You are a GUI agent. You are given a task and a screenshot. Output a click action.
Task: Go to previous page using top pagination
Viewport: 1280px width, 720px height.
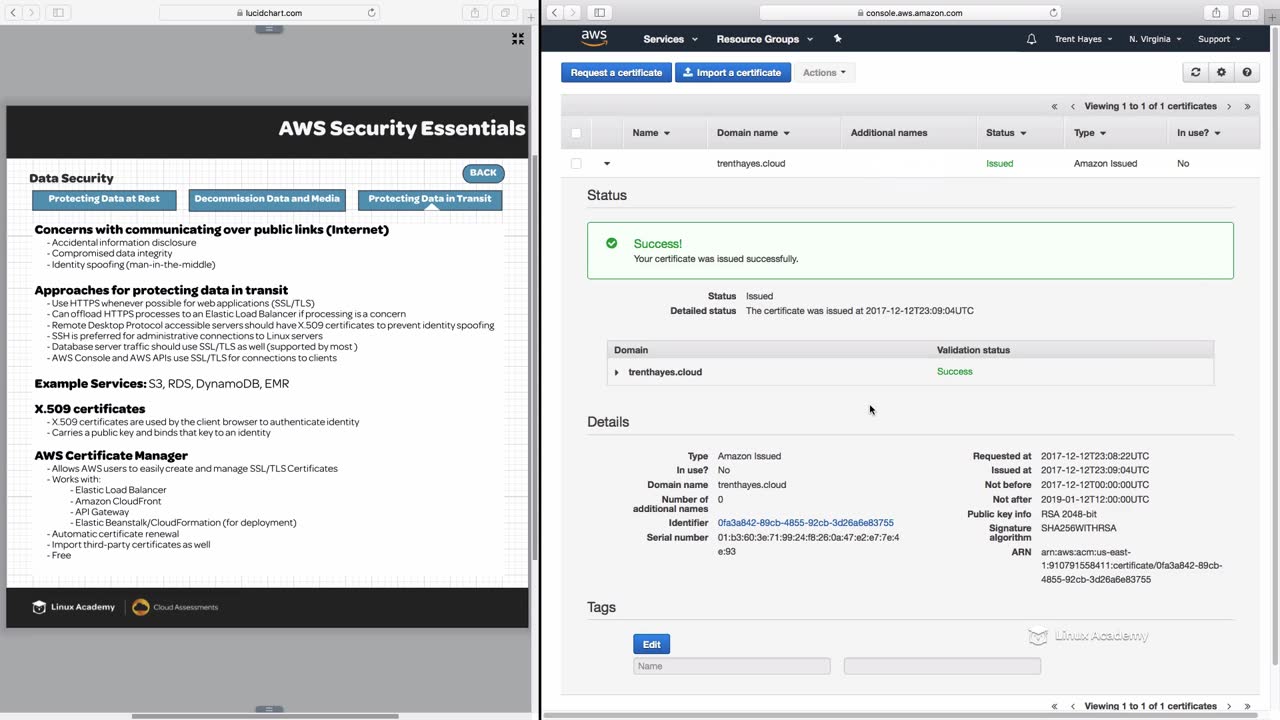tap(1073, 106)
